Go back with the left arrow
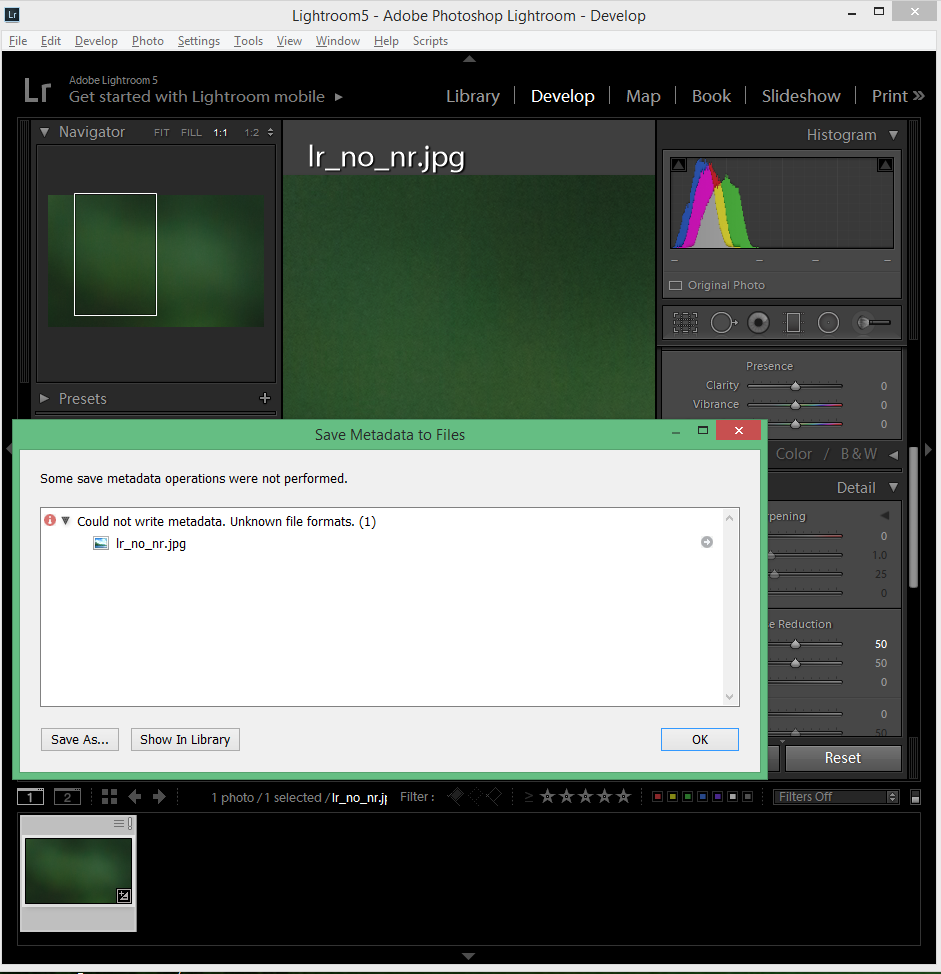Image resolution: width=941 pixels, height=974 pixels. pyautogui.click(x=134, y=796)
